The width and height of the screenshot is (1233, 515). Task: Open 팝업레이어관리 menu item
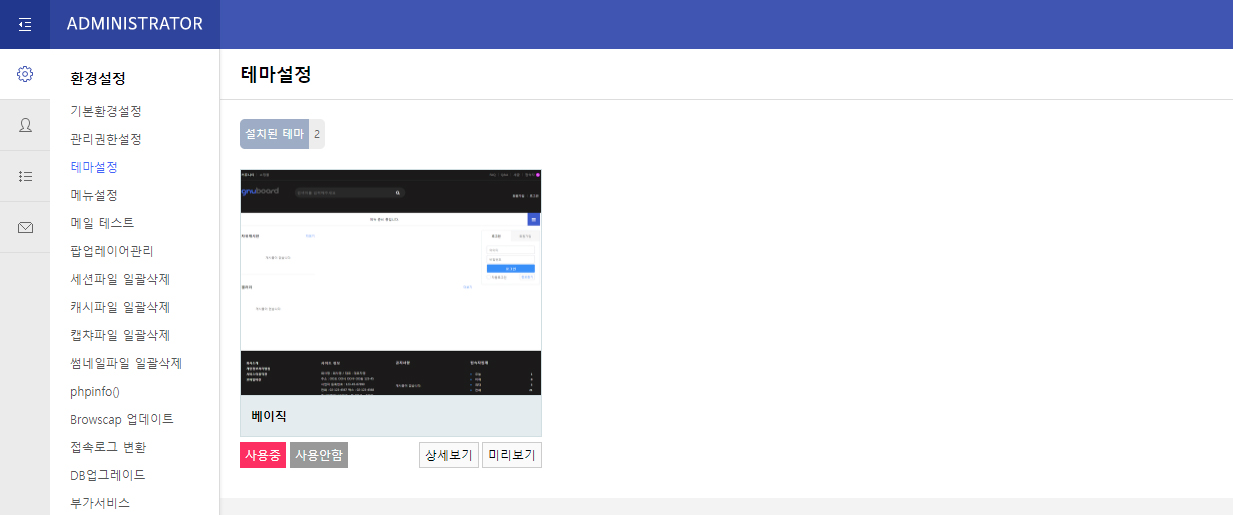[112, 251]
